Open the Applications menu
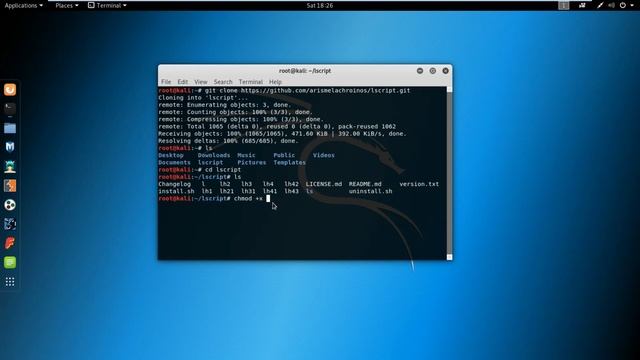The height and width of the screenshot is (360, 640). tap(23, 5)
